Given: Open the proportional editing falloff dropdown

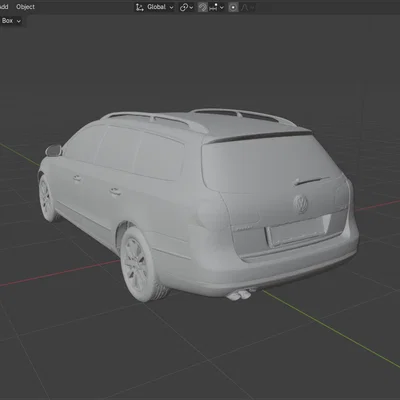Looking at the screenshot, I should pyautogui.click(x=247, y=7).
